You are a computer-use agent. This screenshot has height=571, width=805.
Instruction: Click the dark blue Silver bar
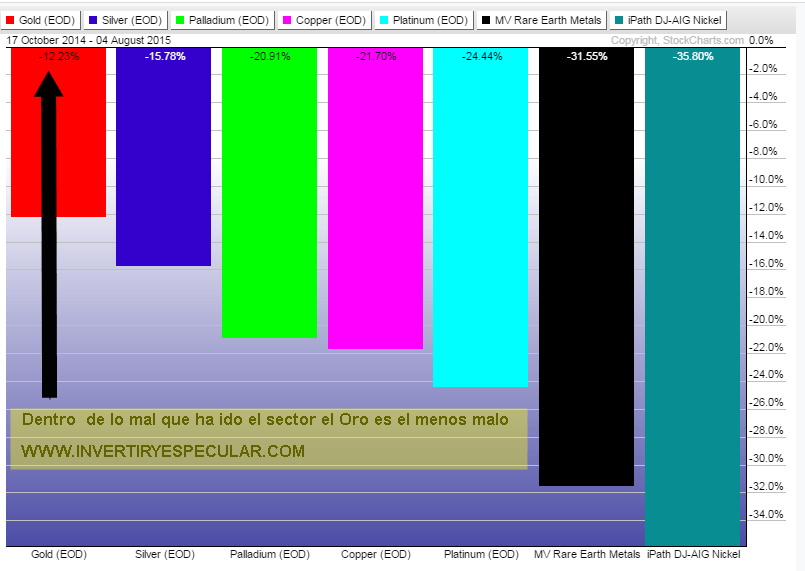[163, 160]
